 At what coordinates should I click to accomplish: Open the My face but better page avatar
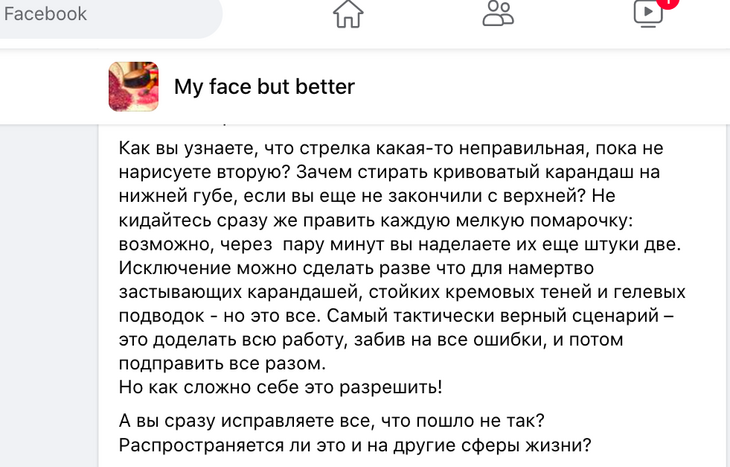(133, 86)
